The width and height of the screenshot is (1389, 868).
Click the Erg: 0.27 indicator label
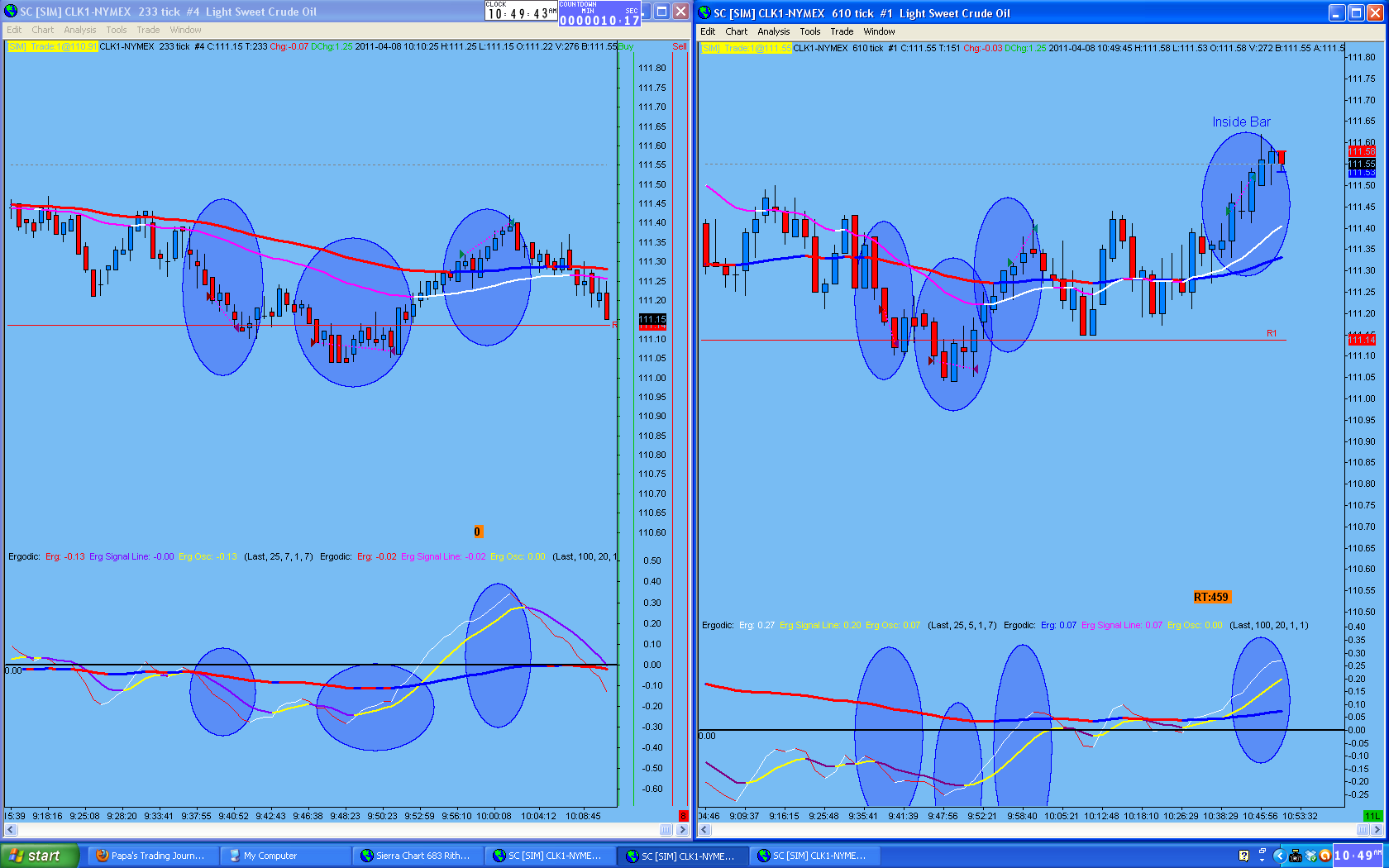(x=757, y=625)
